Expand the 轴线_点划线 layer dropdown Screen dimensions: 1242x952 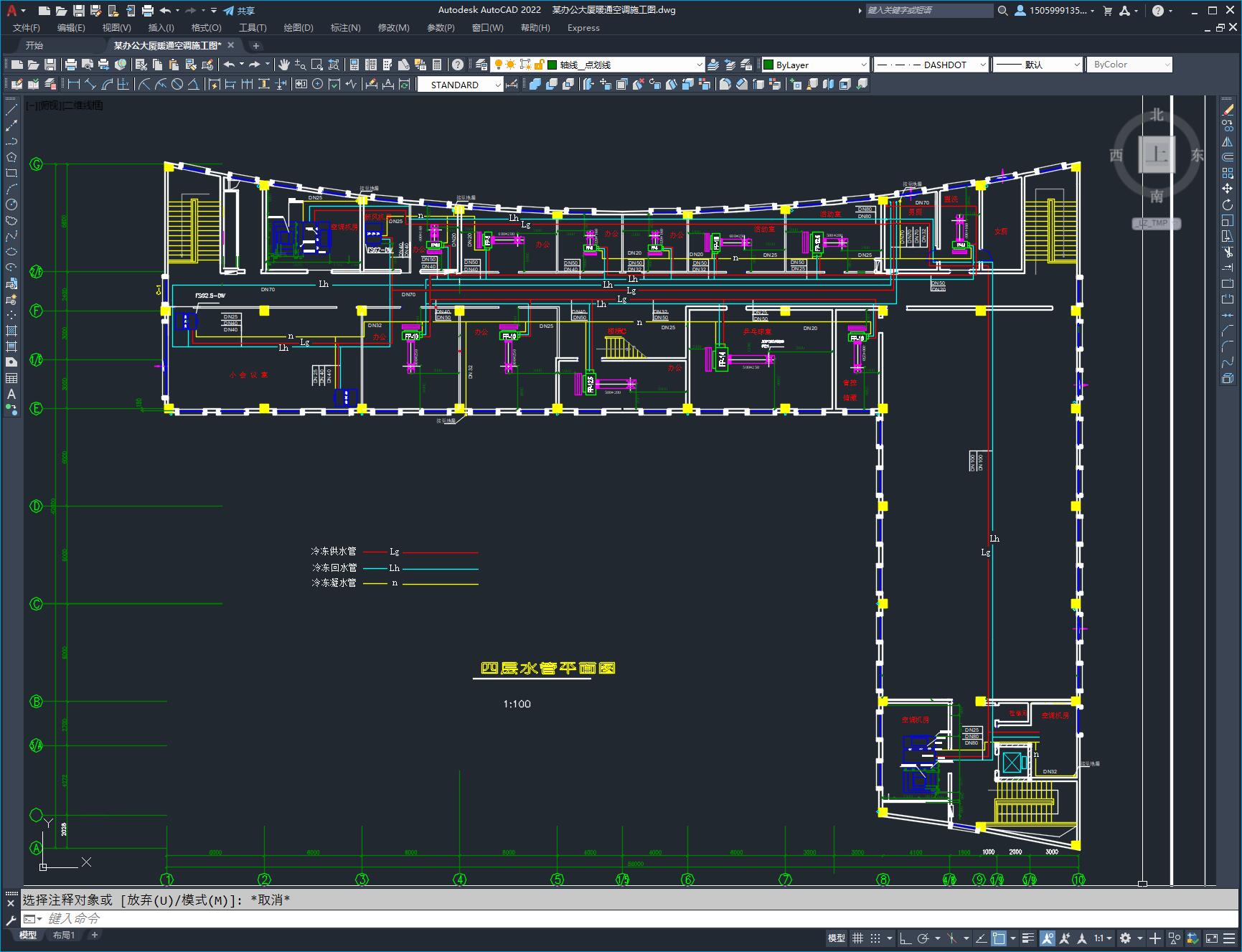point(700,65)
